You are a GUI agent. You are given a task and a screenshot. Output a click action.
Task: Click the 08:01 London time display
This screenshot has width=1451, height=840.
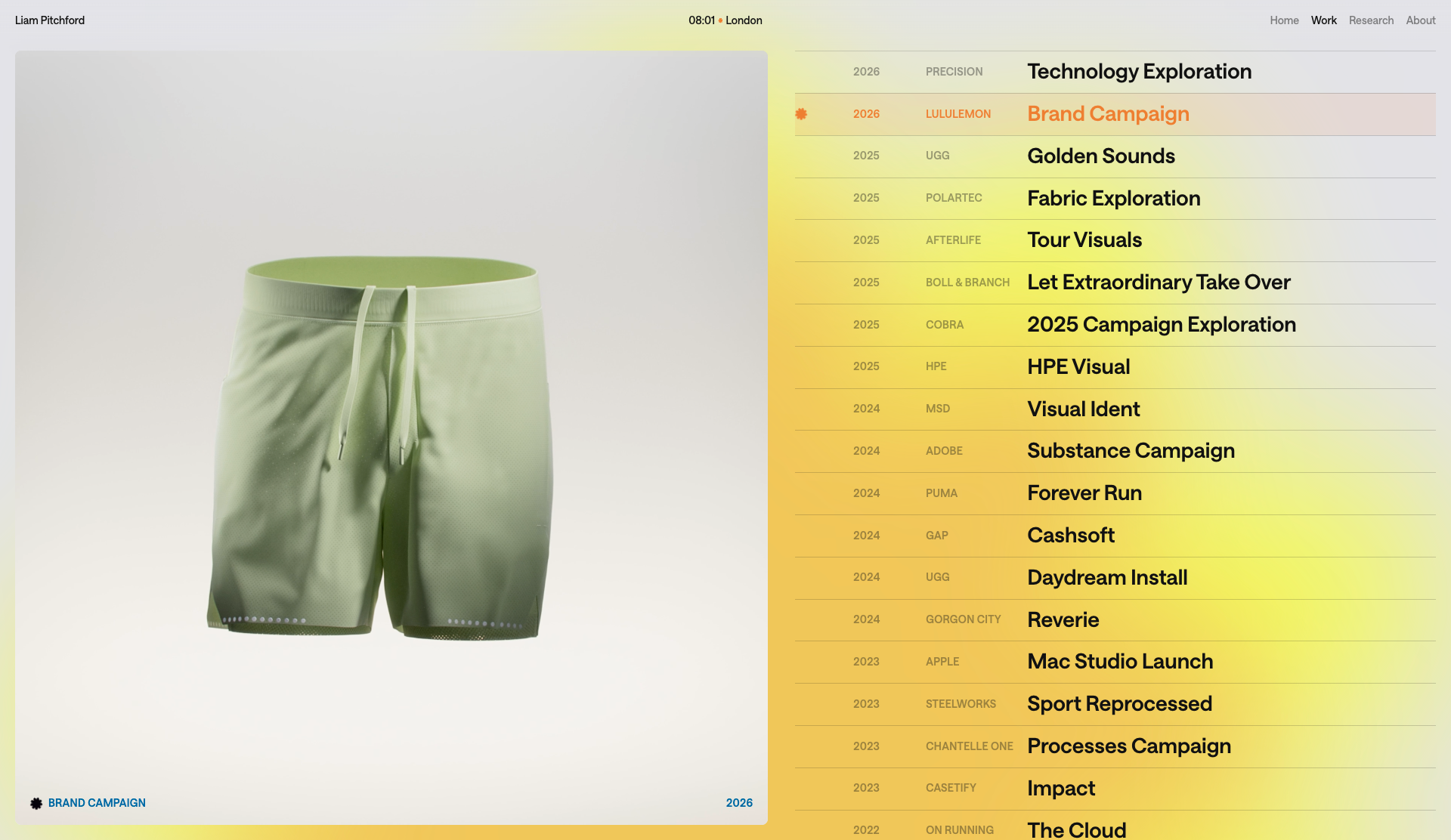click(725, 20)
